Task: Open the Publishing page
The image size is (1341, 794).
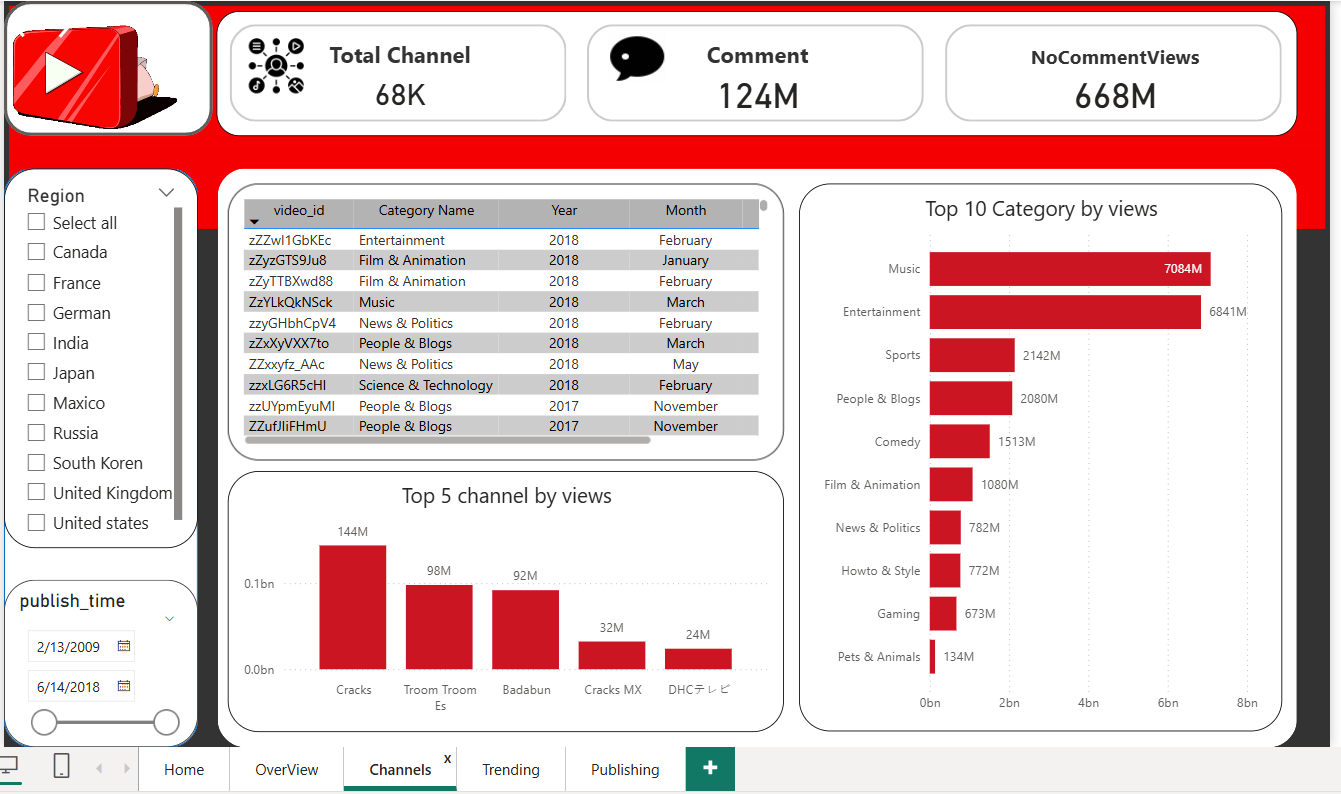Action: pos(624,769)
